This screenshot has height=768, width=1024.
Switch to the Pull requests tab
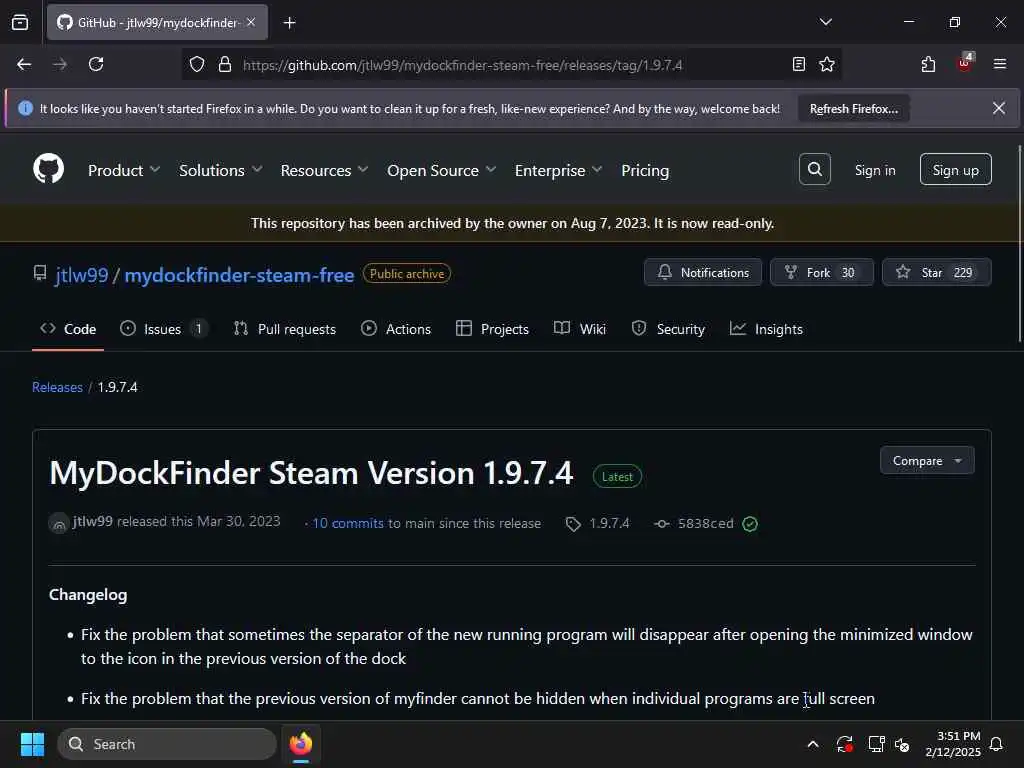(x=285, y=329)
